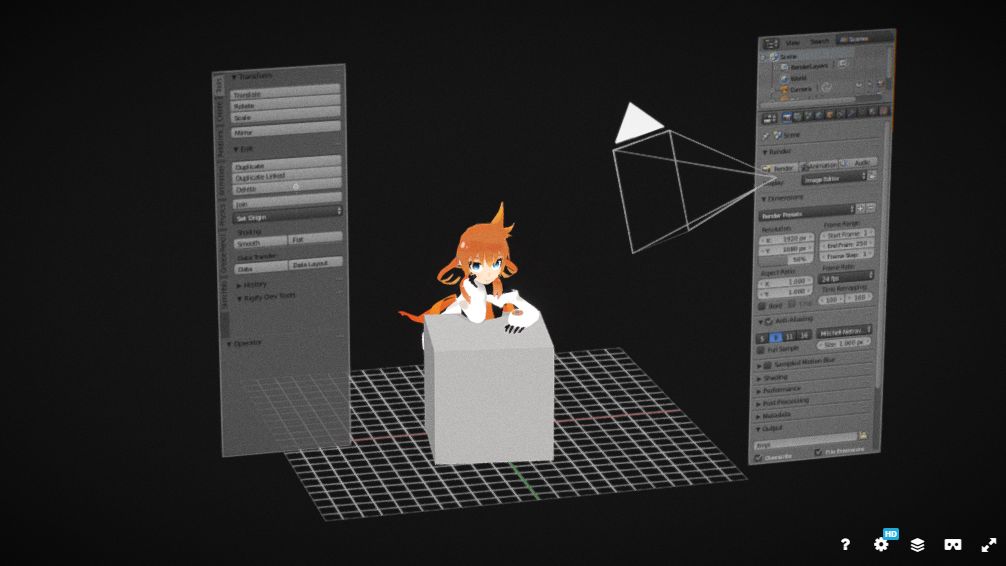Switch the viewer to fullscreen
1006x566 pixels.
click(989, 544)
